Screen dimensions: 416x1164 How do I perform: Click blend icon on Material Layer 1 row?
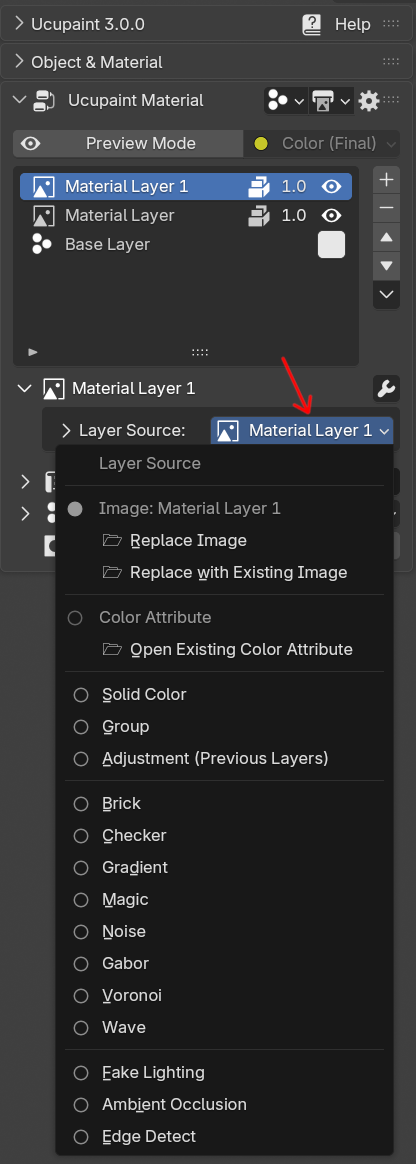click(259, 186)
